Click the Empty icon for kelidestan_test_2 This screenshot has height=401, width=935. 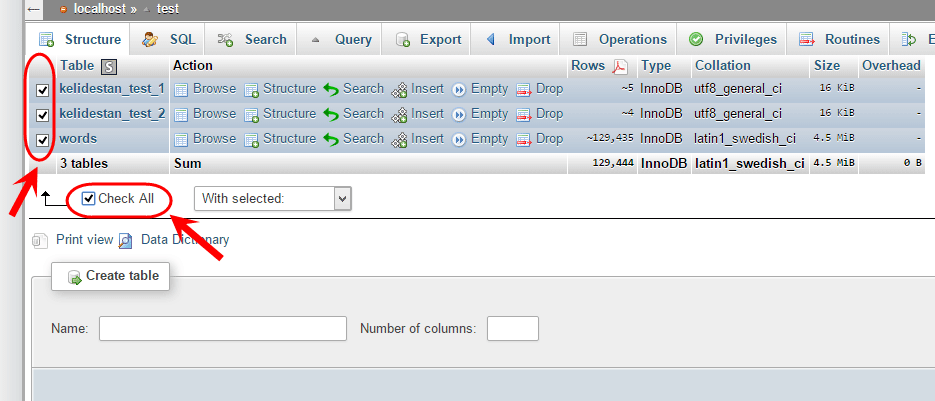[459, 115]
